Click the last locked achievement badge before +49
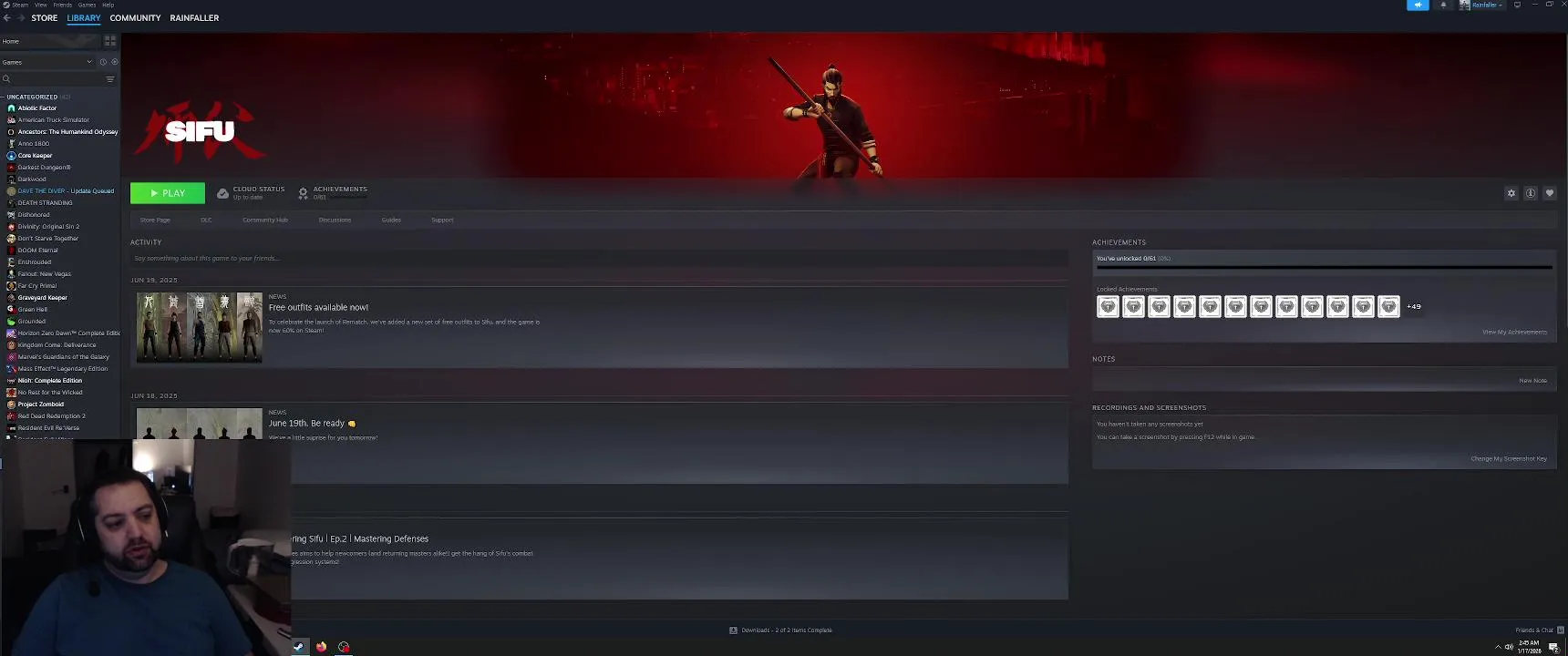The height and width of the screenshot is (656, 1568). coord(1388,307)
